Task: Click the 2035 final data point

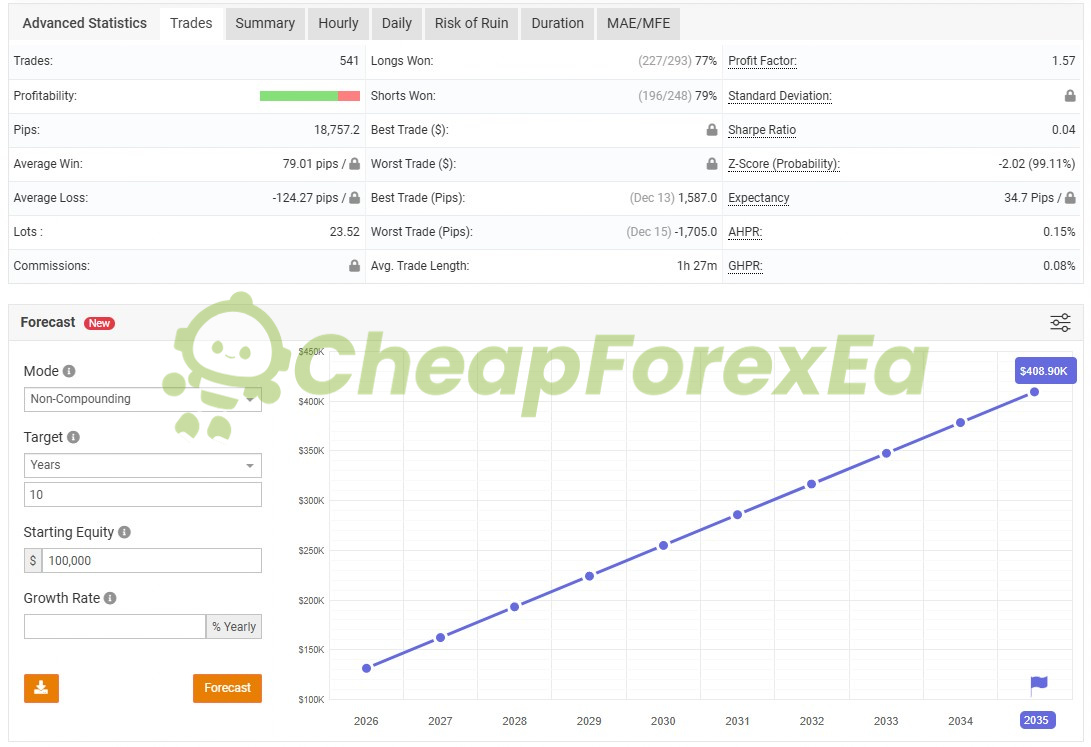Action: (x=1035, y=392)
